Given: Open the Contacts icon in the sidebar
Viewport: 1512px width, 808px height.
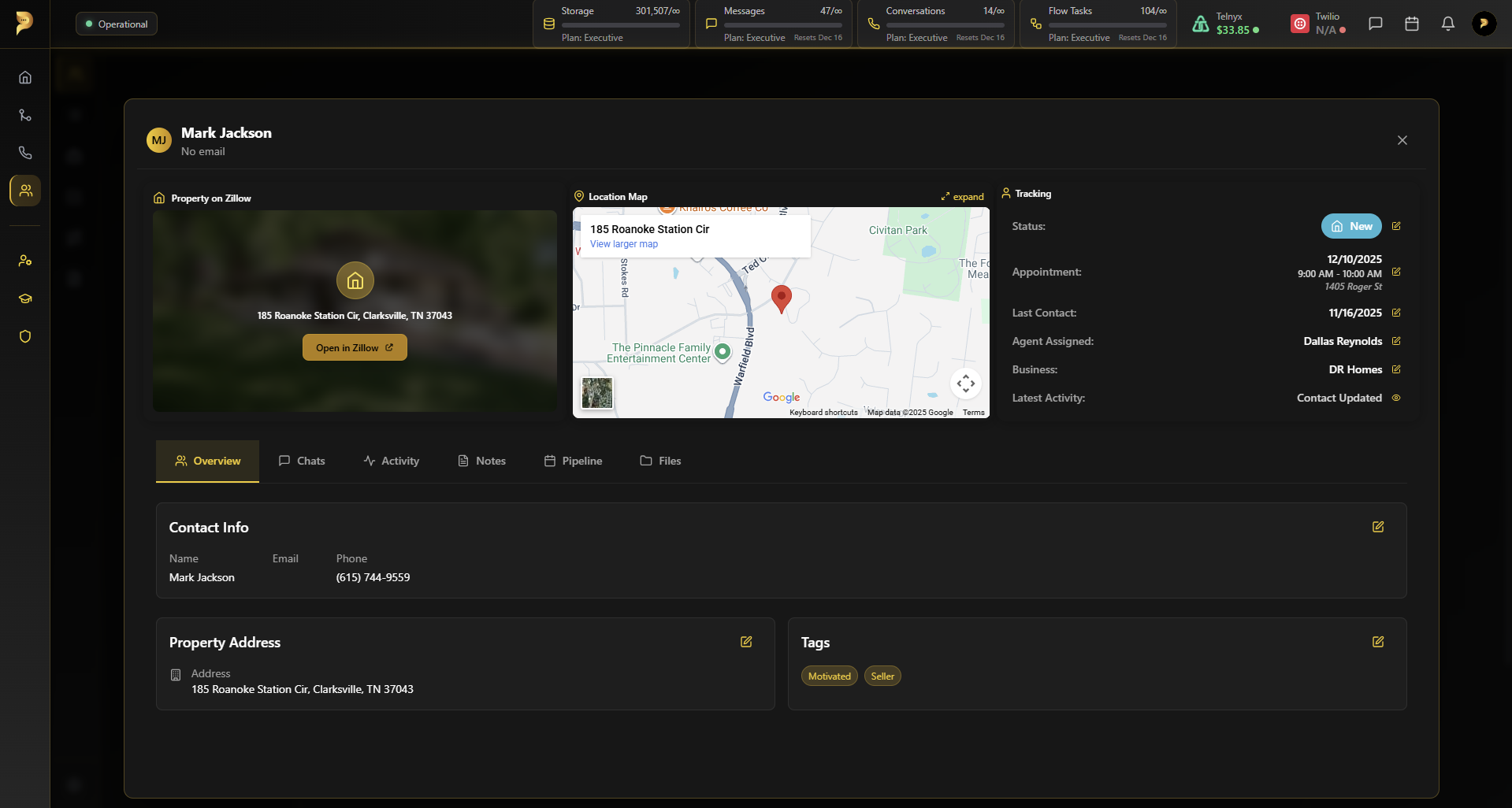Looking at the screenshot, I should pyautogui.click(x=25, y=191).
